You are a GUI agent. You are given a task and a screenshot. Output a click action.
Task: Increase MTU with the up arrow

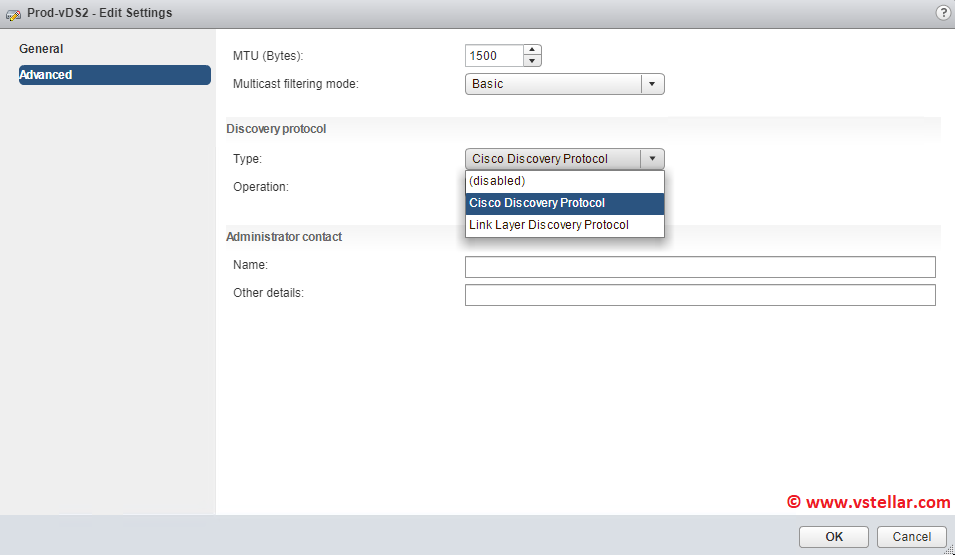point(533,50)
